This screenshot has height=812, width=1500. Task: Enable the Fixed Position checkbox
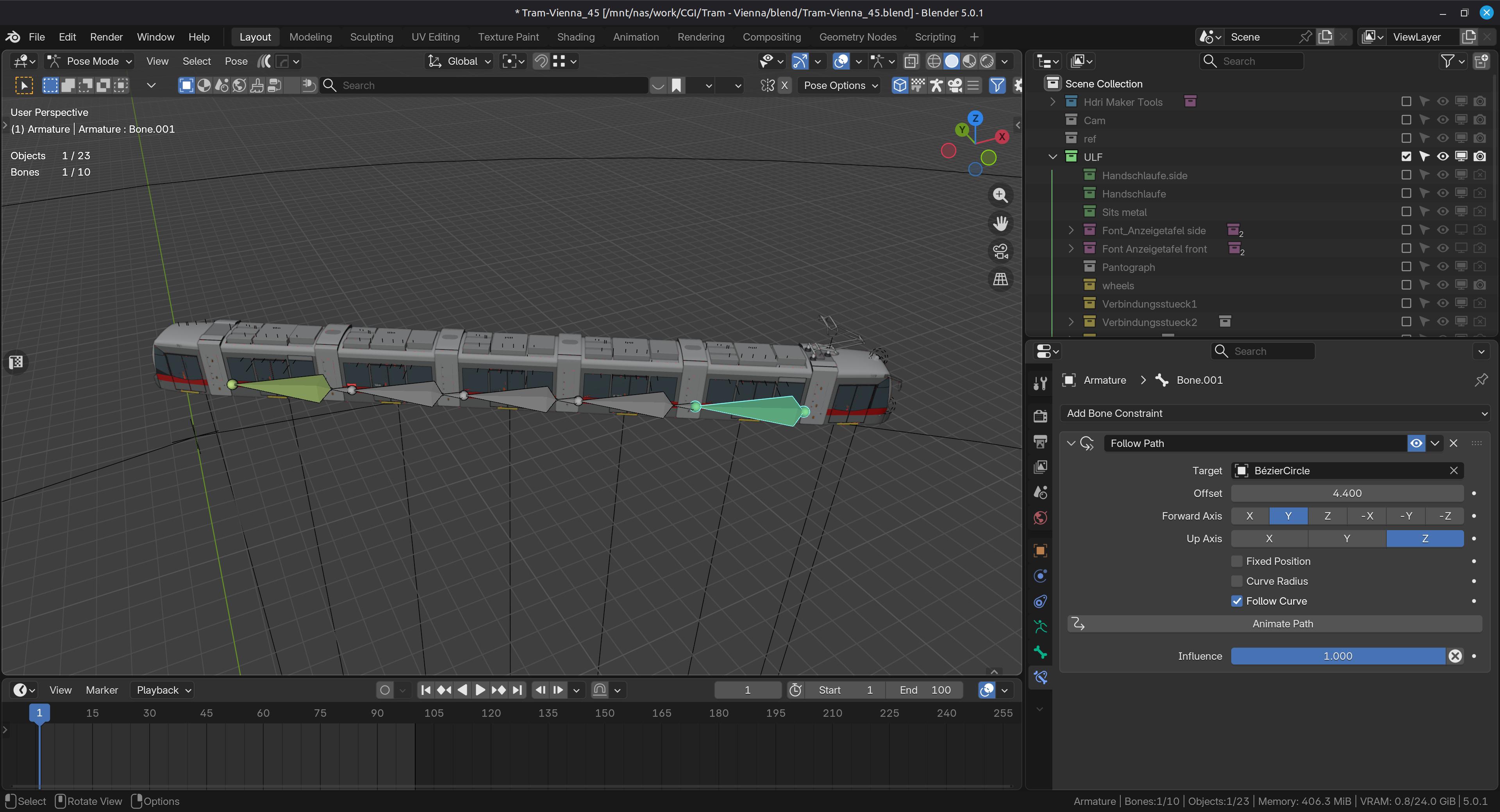1237,561
